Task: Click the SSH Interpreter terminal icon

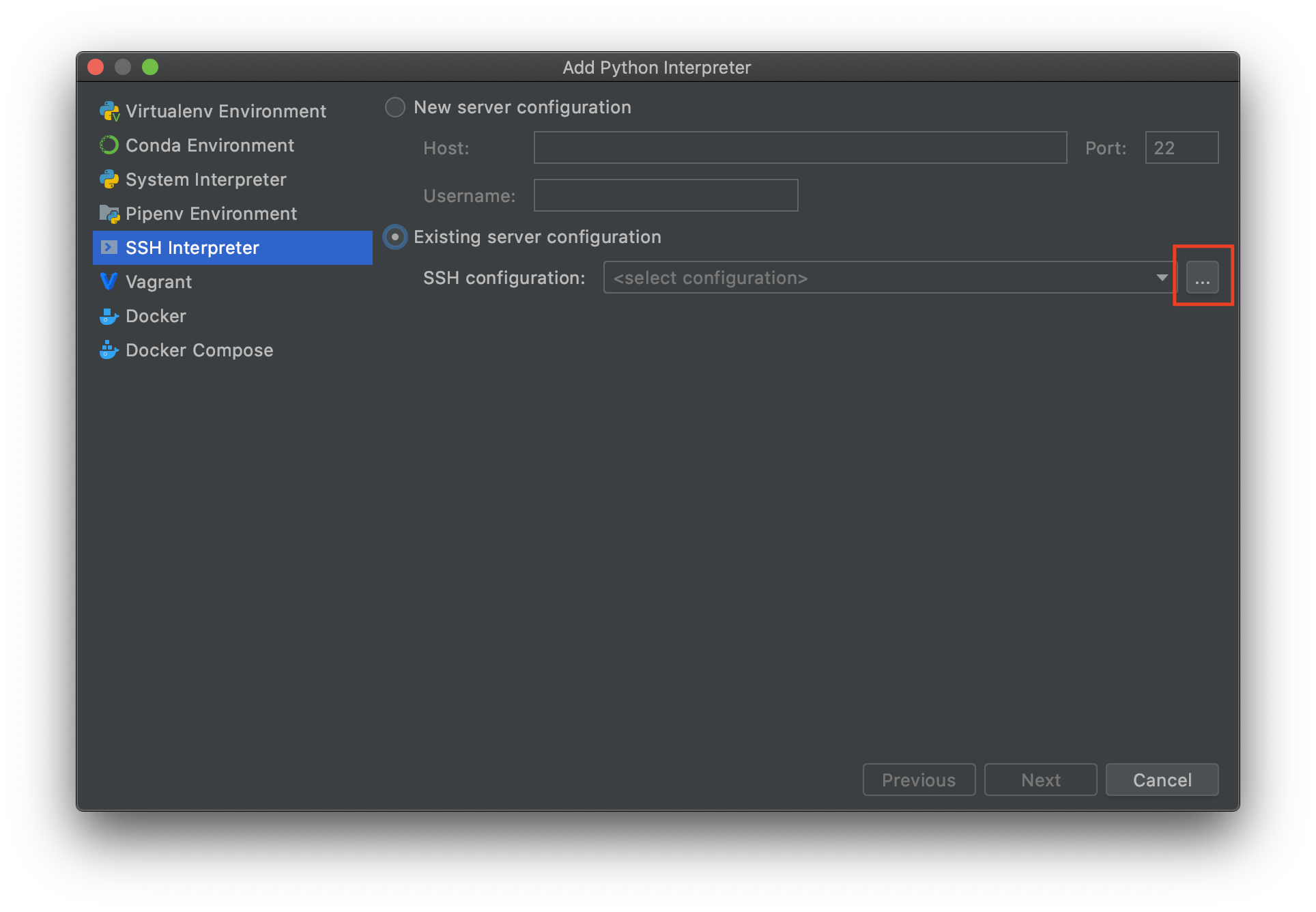Action: [x=109, y=247]
